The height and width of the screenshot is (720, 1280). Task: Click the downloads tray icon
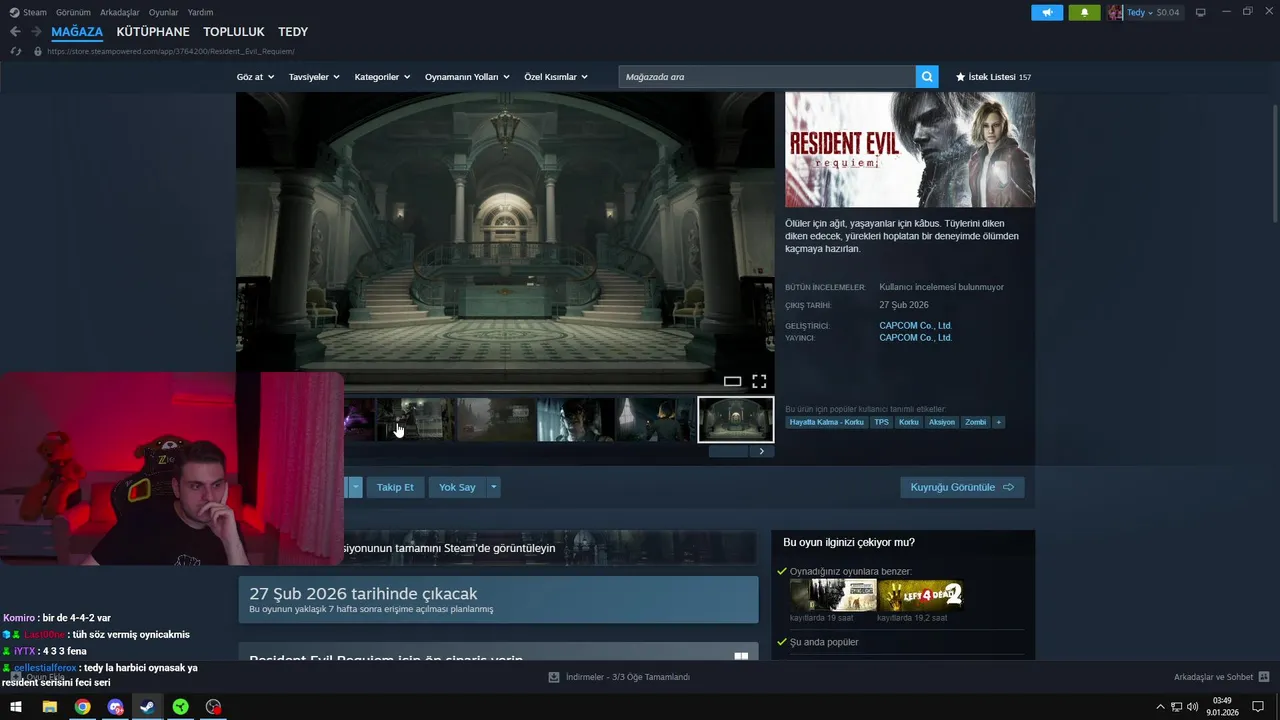tap(553, 677)
